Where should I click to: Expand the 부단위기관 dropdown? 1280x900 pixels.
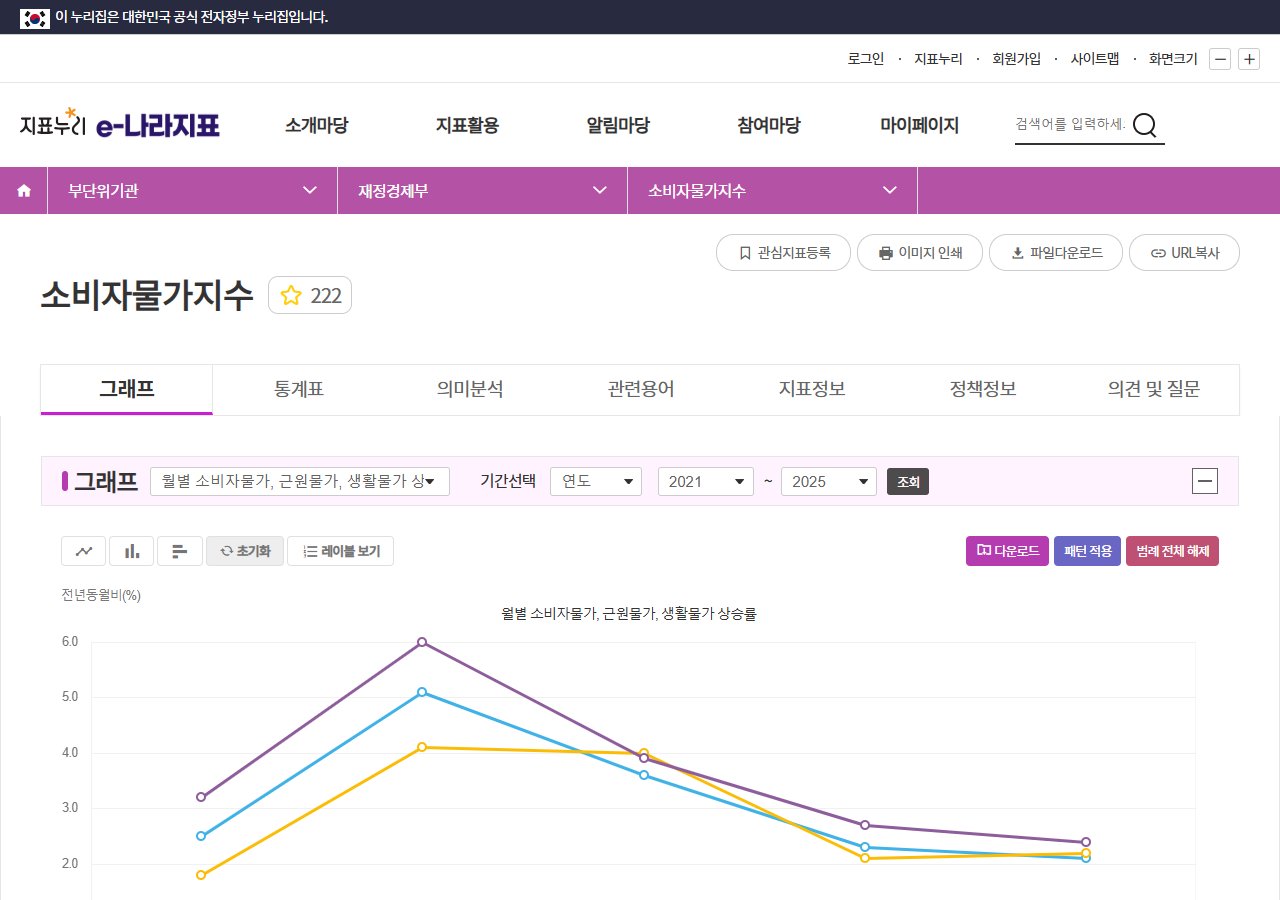click(192, 191)
